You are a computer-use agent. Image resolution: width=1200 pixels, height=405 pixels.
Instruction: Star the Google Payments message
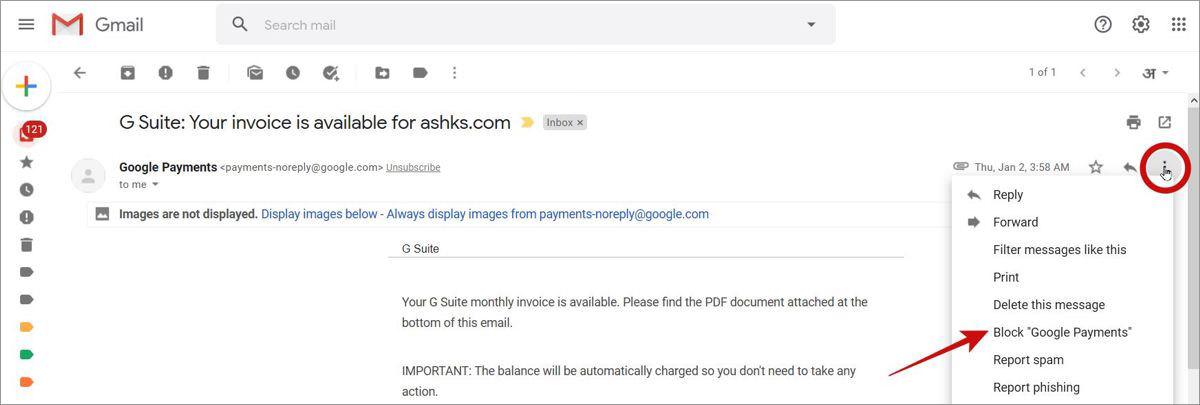(x=1096, y=167)
